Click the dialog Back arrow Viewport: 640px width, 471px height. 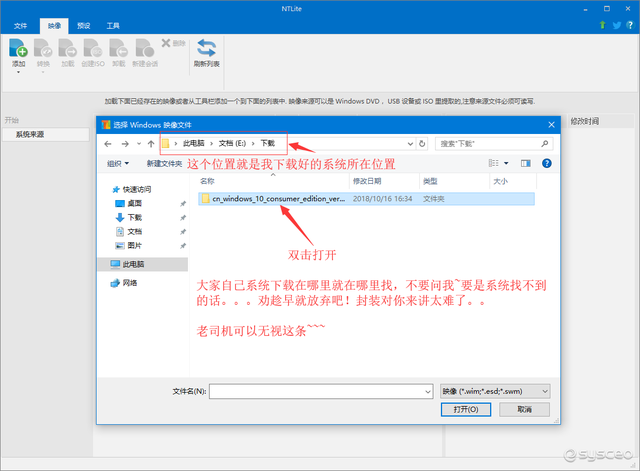click(x=108, y=144)
